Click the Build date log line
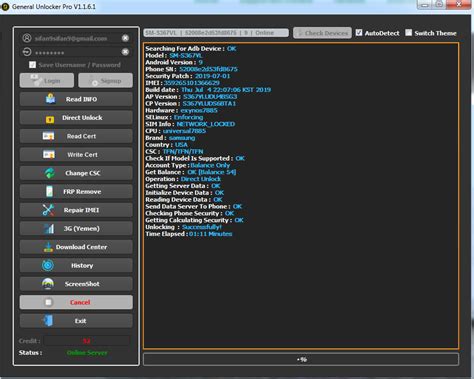 point(208,90)
